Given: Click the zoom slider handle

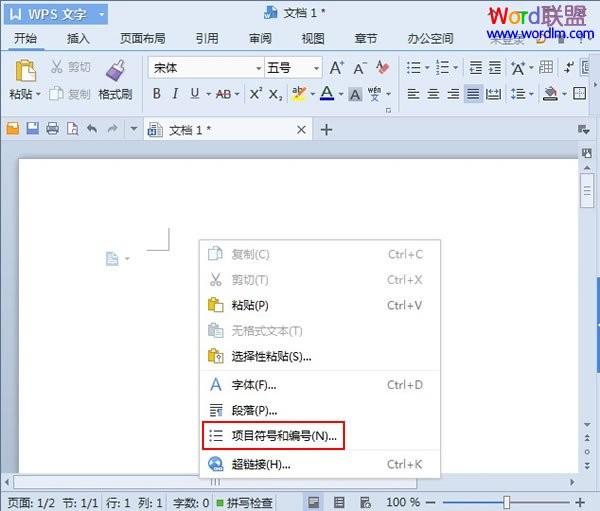Looking at the screenshot, I should (x=507, y=502).
